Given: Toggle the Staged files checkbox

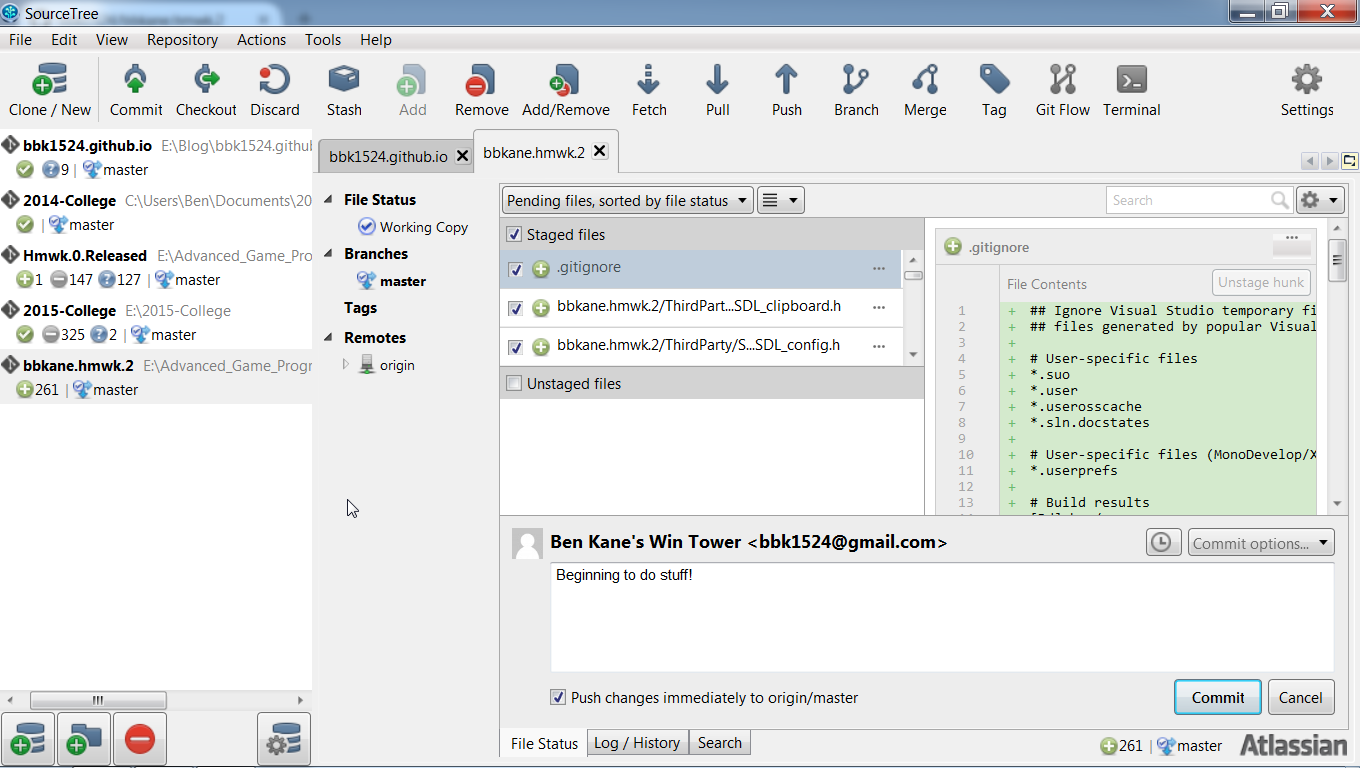Looking at the screenshot, I should [514, 234].
